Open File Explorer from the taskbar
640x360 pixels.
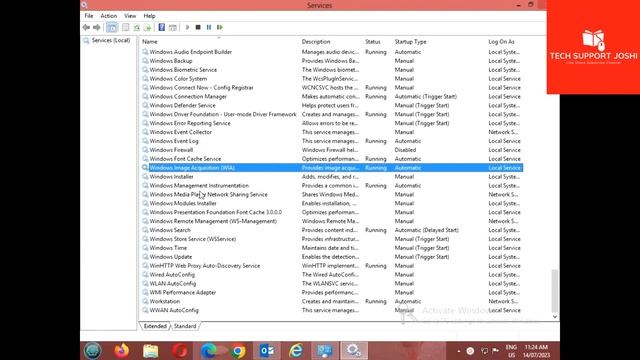151,351
